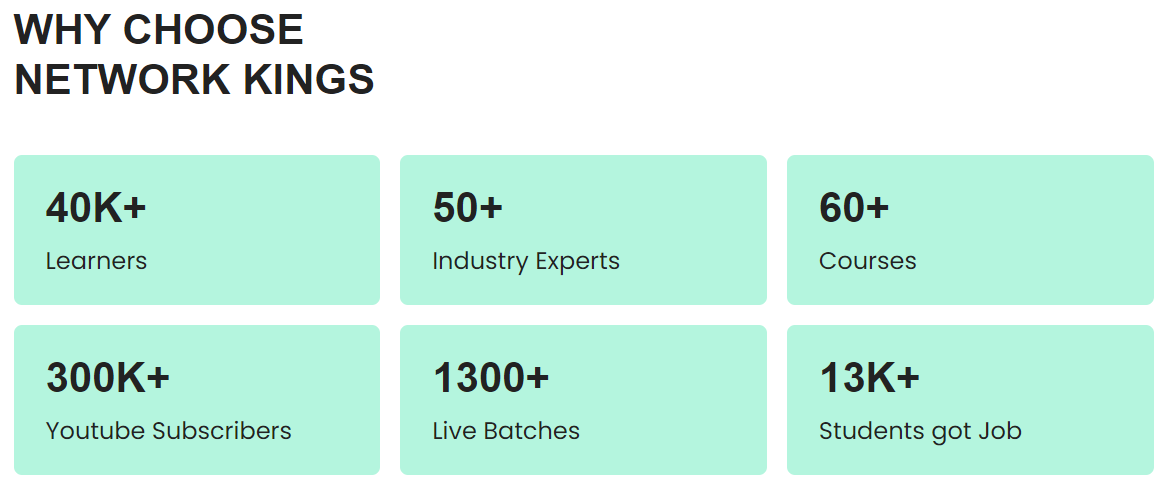Click the 1300+ number
Image resolution: width=1176 pixels, height=501 pixels.
tap(491, 377)
